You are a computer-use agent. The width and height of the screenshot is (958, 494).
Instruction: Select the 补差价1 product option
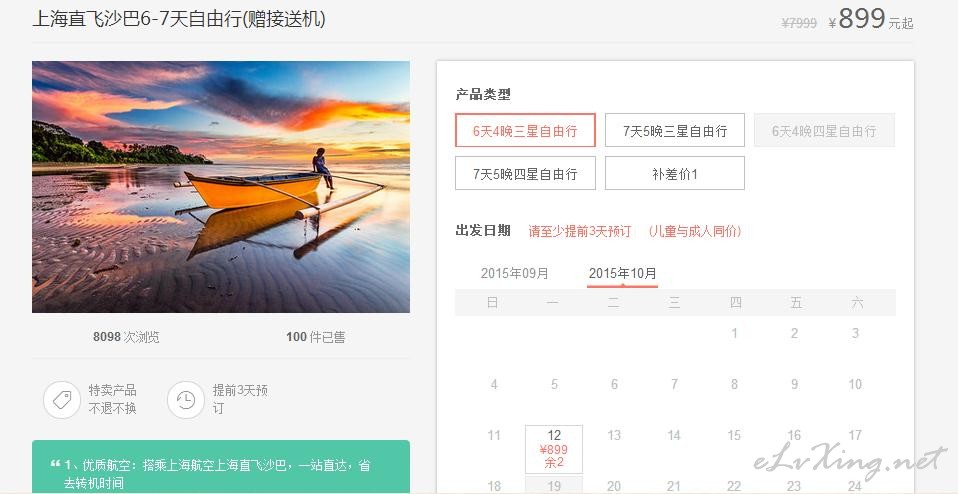[675, 173]
